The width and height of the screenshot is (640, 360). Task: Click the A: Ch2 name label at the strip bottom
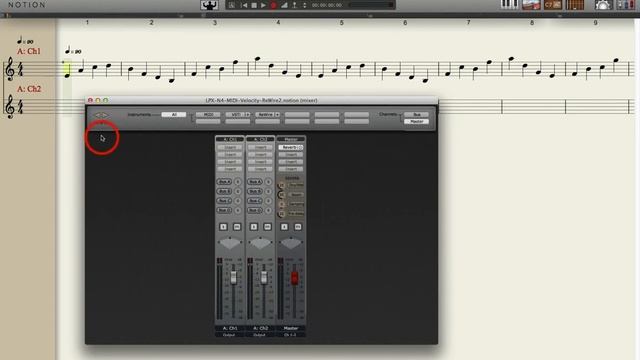(x=260, y=328)
